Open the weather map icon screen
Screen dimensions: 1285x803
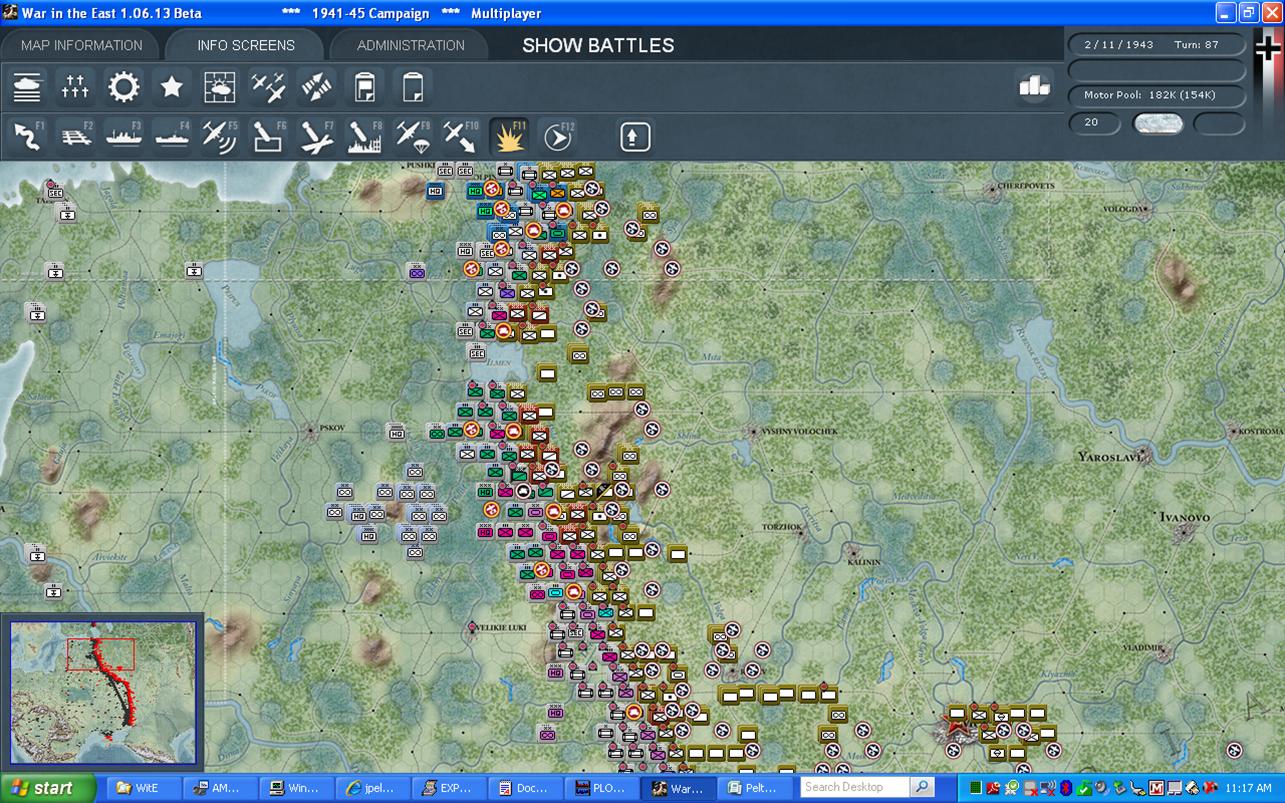pos(220,87)
